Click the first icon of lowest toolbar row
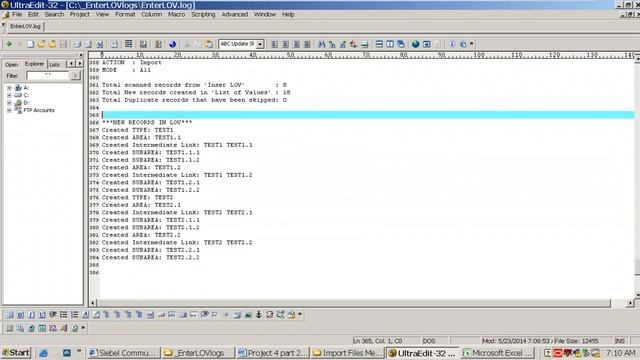This screenshot has width=640, height=360. pyautogui.click(x=9, y=328)
